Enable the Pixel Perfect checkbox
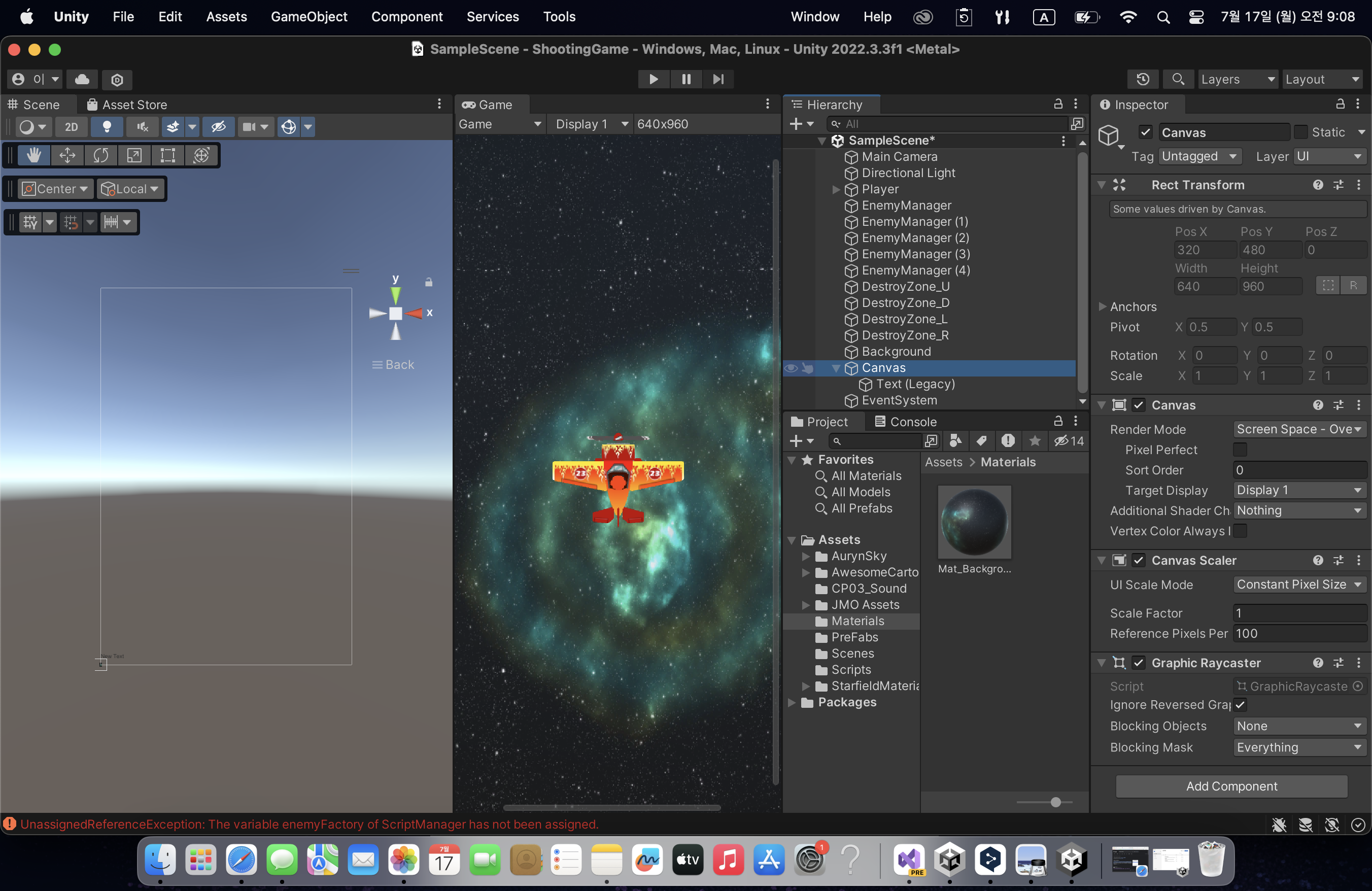Image resolution: width=1372 pixels, height=891 pixels. [1240, 450]
